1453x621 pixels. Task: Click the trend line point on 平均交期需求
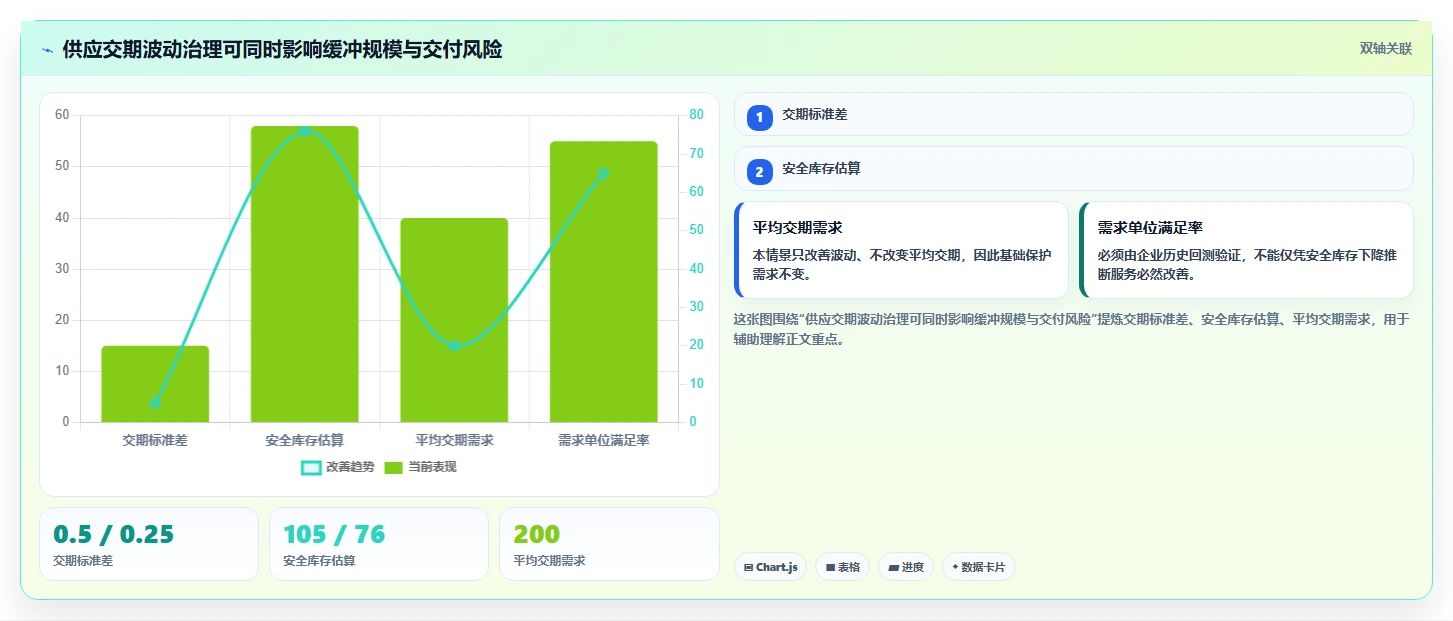[454, 346]
